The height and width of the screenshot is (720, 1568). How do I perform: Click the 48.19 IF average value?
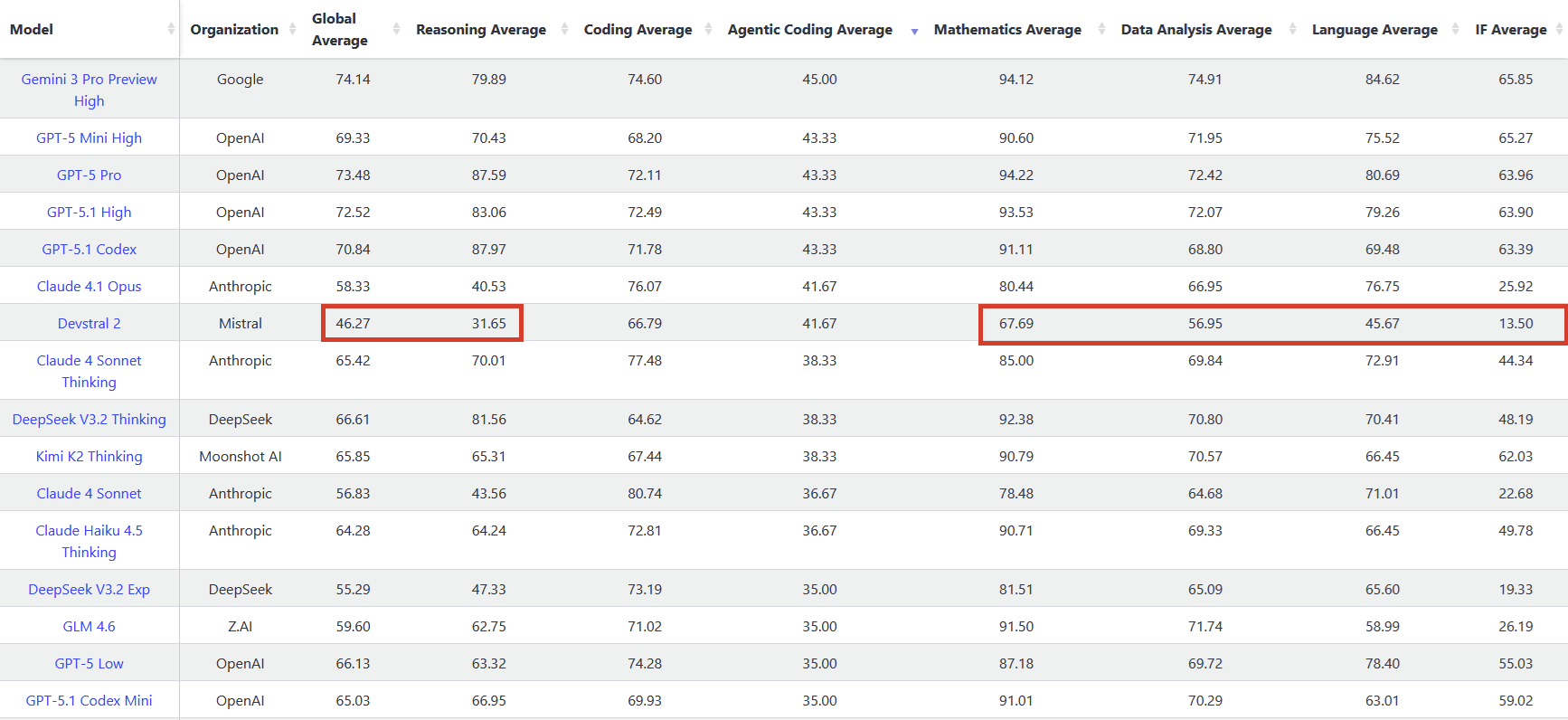coord(1516,419)
